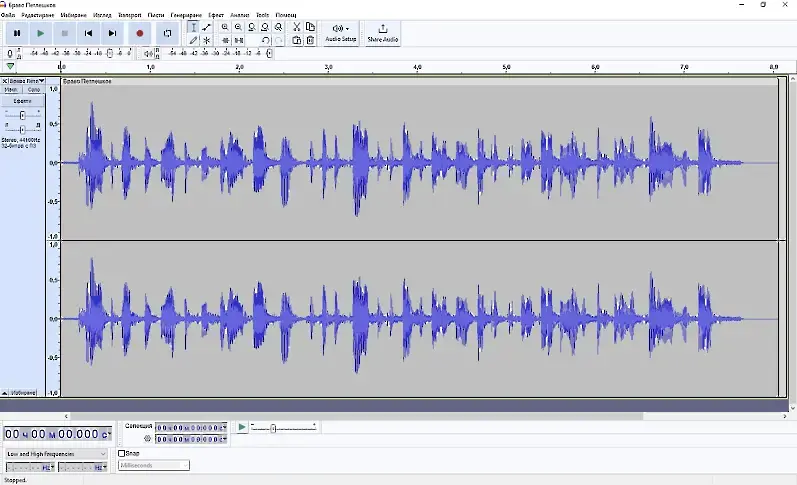Screen dimensions: 797x485
Task: Open the Low and High Frequencies dropdown
Action: [x=56, y=454]
